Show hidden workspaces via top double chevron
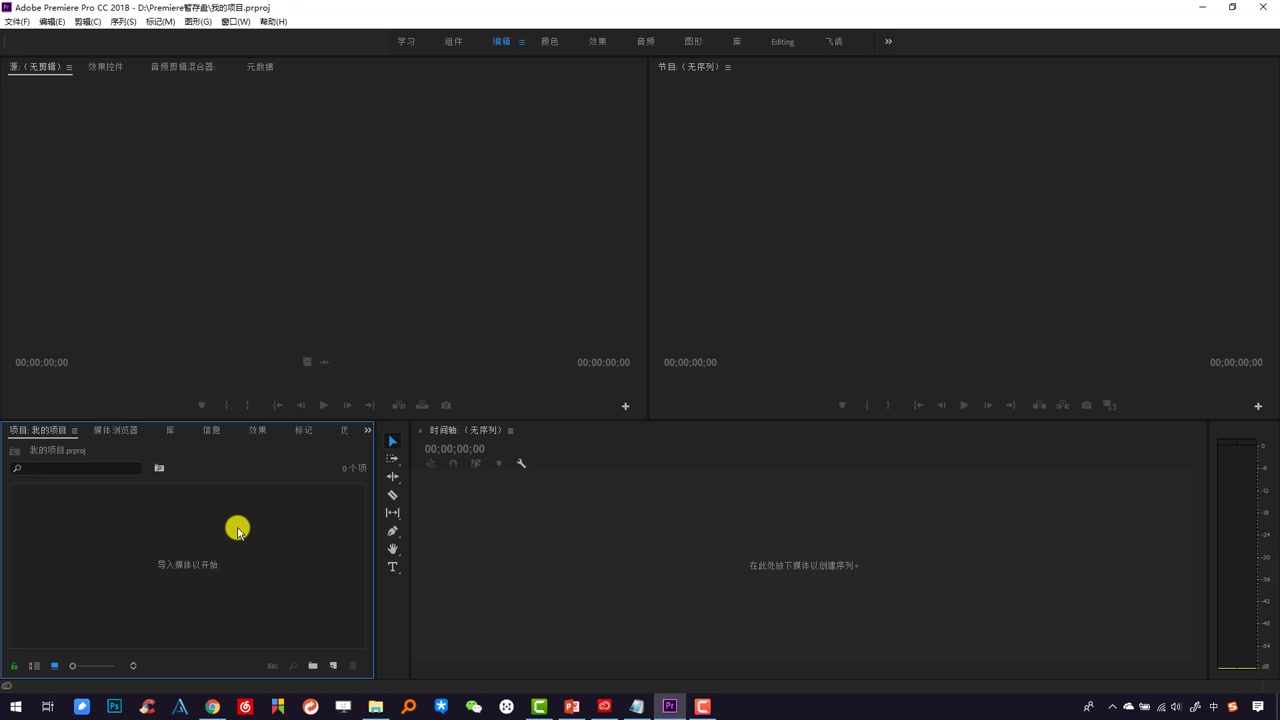The height and width of the screenshot is (720, 1280). (888, 42)
